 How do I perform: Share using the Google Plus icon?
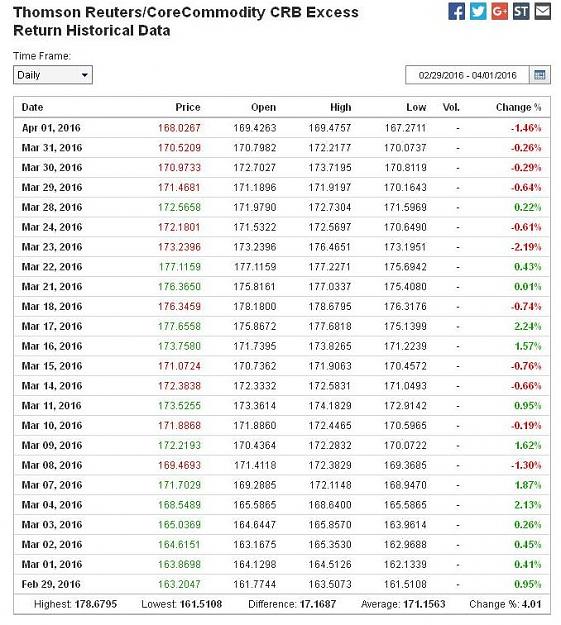tap(499, 11)
